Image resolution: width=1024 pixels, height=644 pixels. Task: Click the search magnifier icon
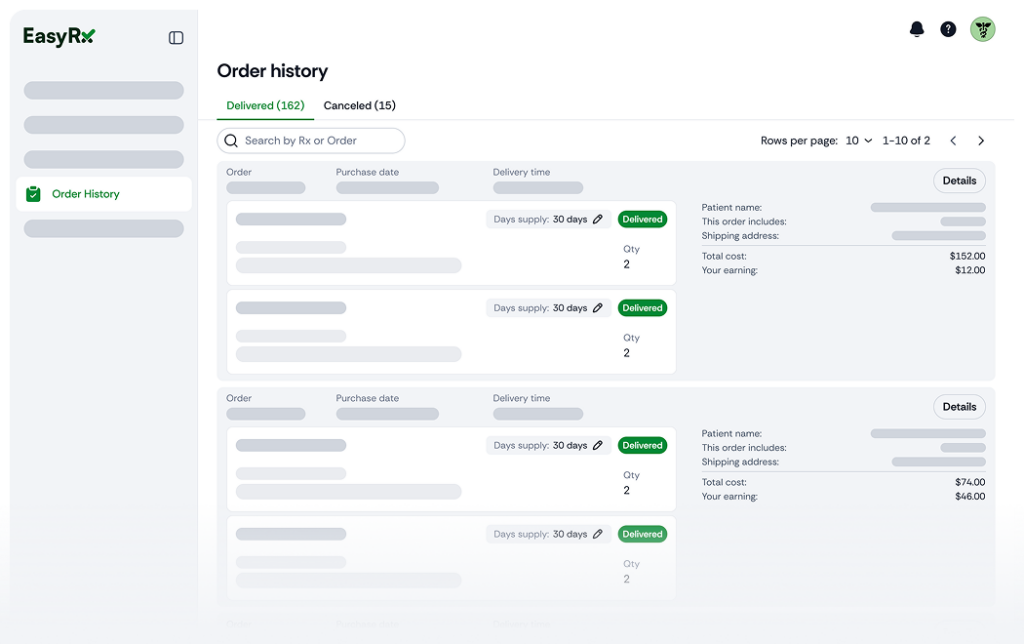(x=232, y=140)
